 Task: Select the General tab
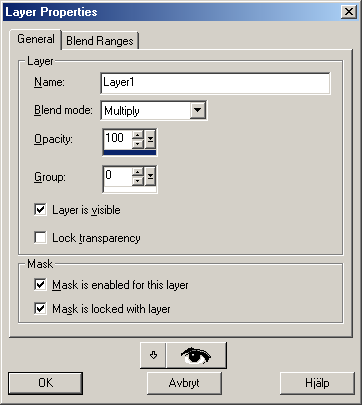point(36,39)
